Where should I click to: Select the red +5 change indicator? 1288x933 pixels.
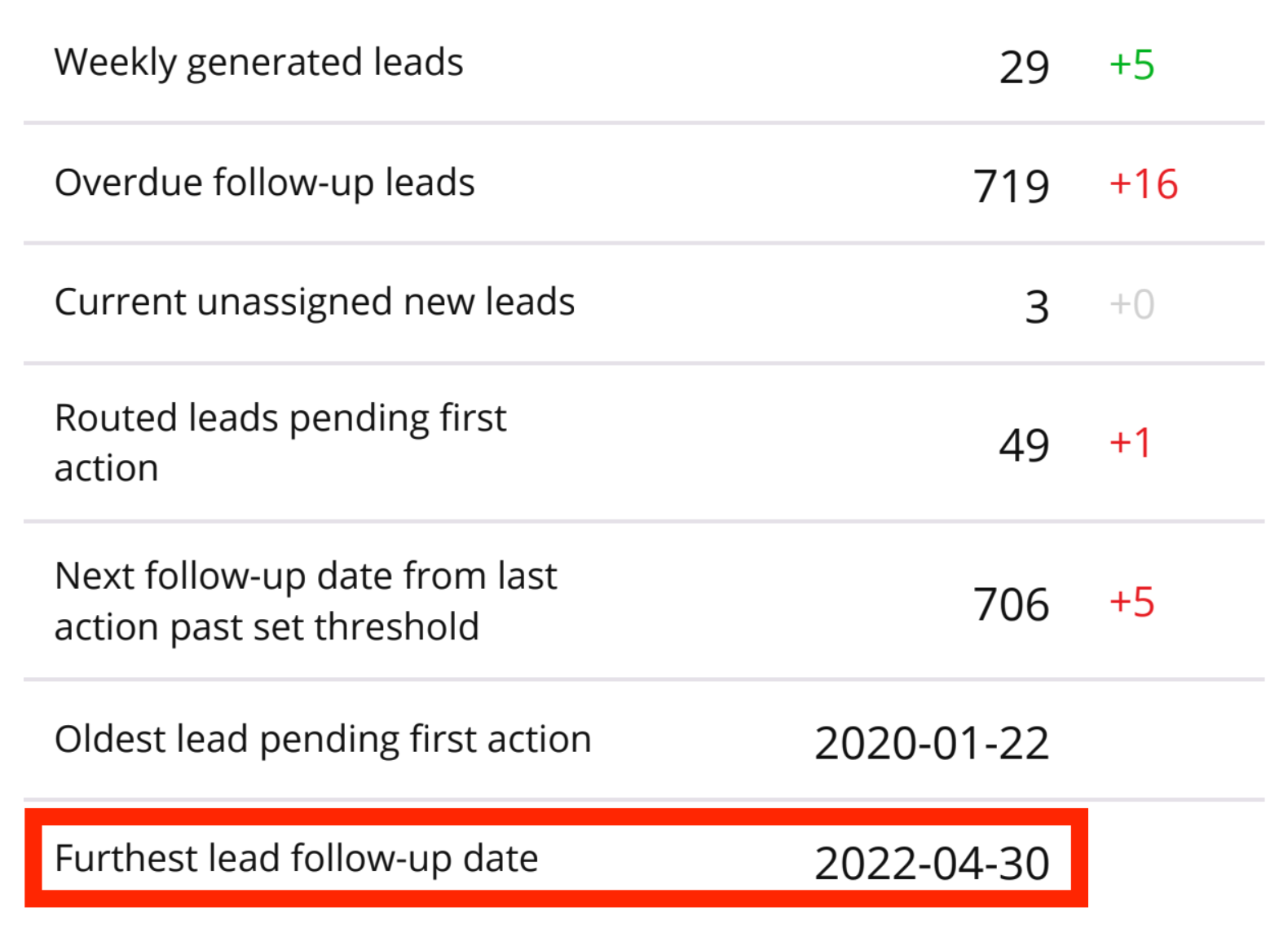(x=1131, y=602)
